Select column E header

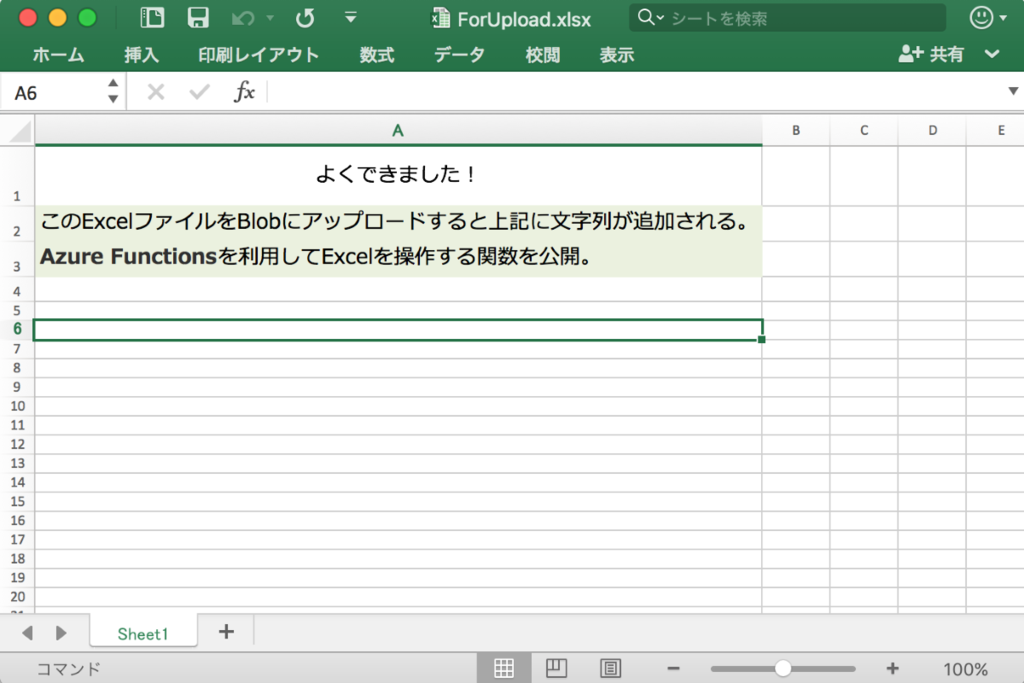(x=995, y=131)
